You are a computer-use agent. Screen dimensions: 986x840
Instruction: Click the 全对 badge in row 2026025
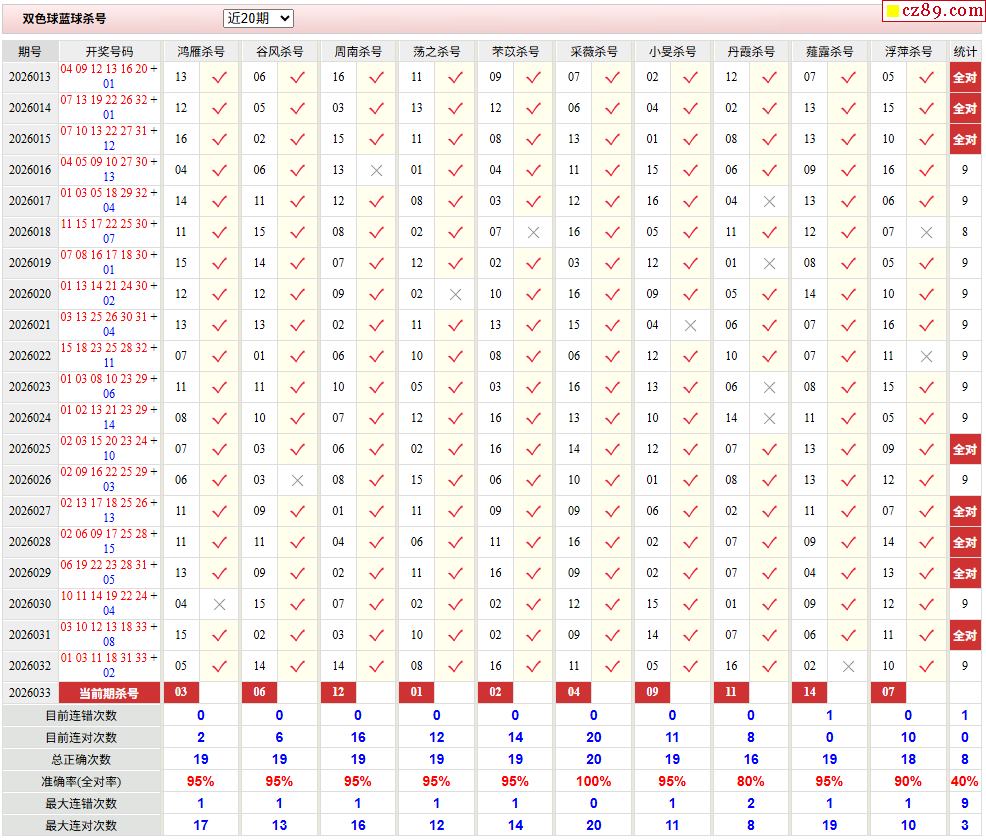pos(965,449)
